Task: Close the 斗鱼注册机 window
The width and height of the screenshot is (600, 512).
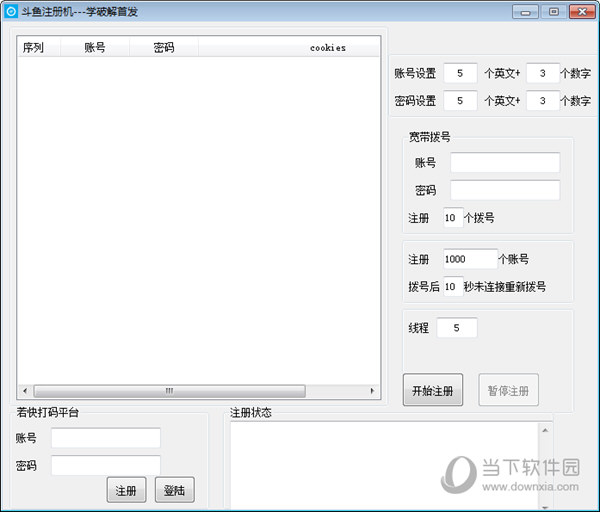Action: pos(582,12)
